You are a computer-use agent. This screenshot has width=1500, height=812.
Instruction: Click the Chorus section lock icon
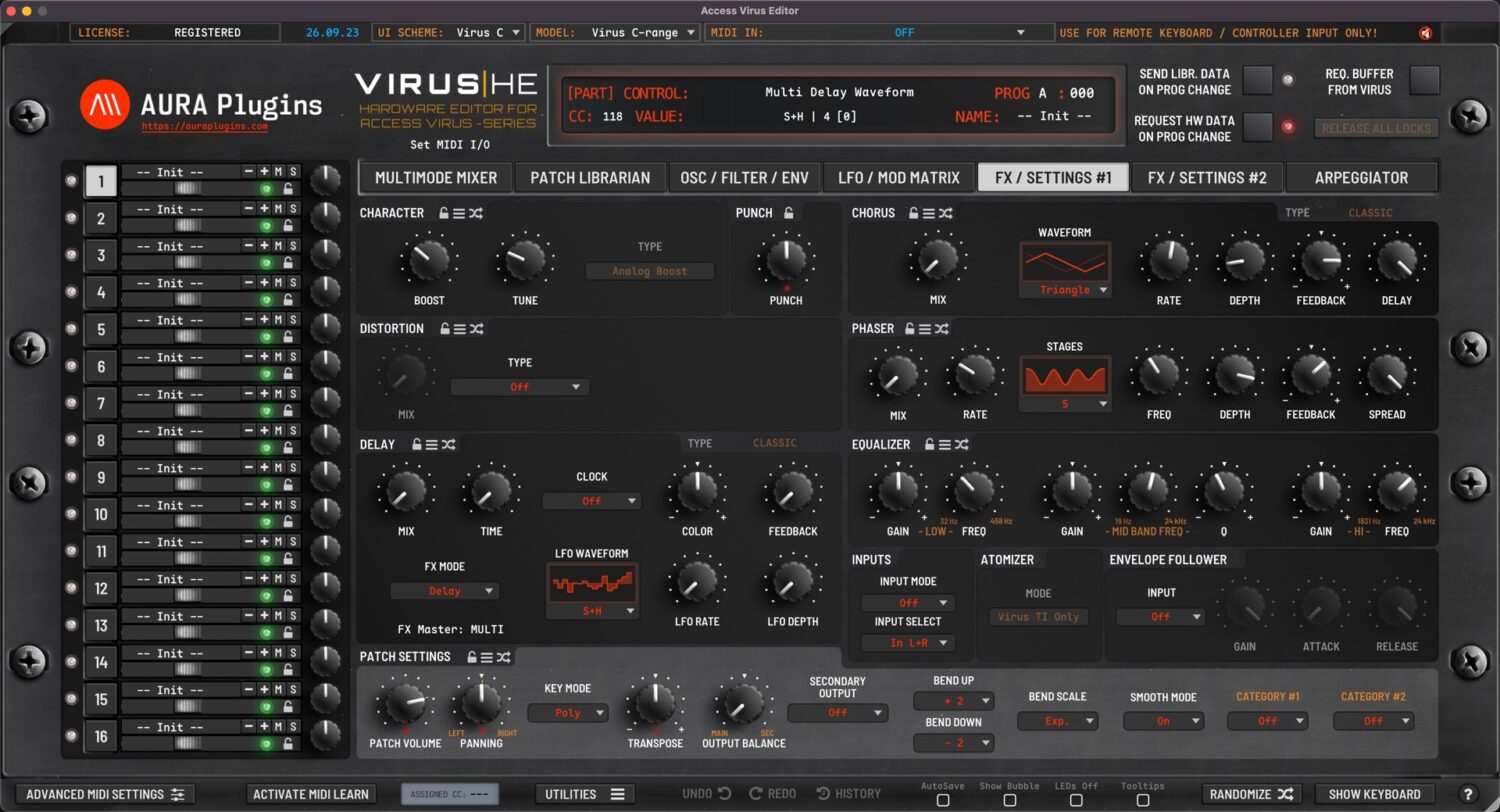[x=914, y=213]
